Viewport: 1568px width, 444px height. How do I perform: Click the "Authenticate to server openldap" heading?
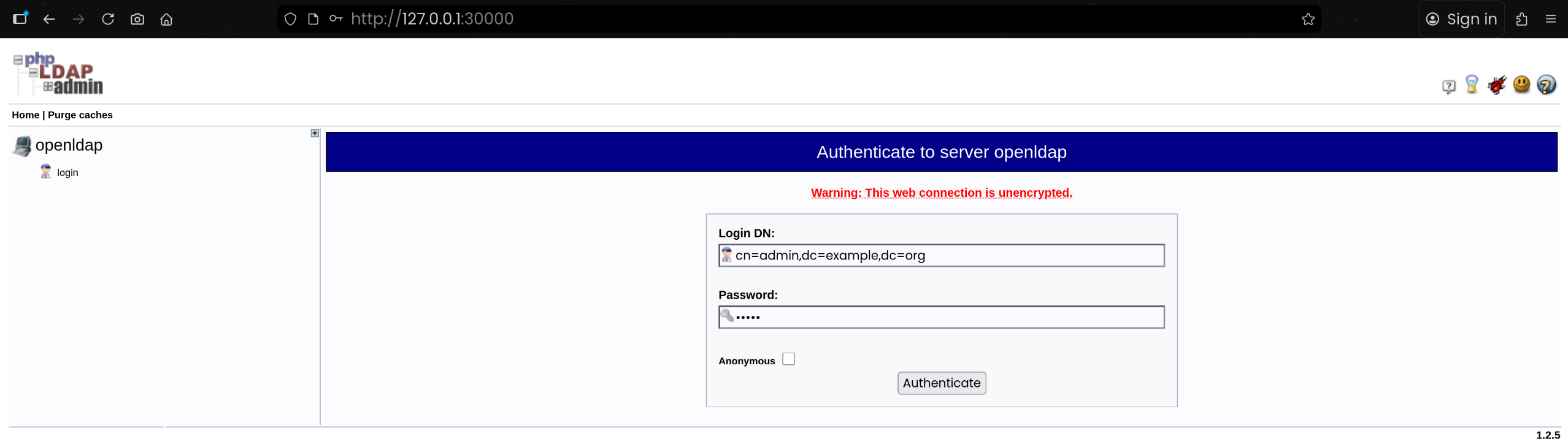[942, 152]
